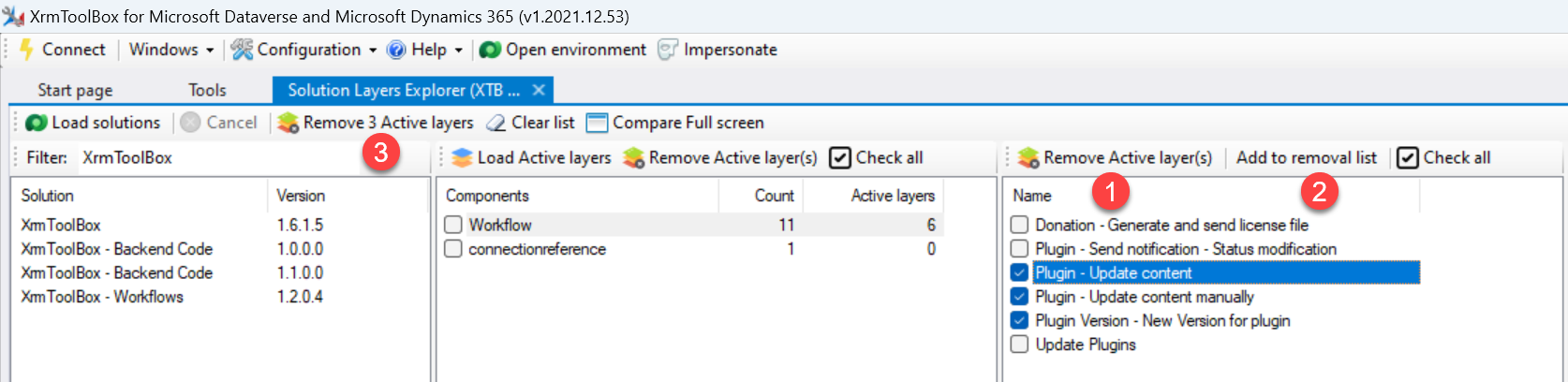Select the Workflow component row label
The width and height of the screenshot is (1568, 382).
tap(500, 225)
